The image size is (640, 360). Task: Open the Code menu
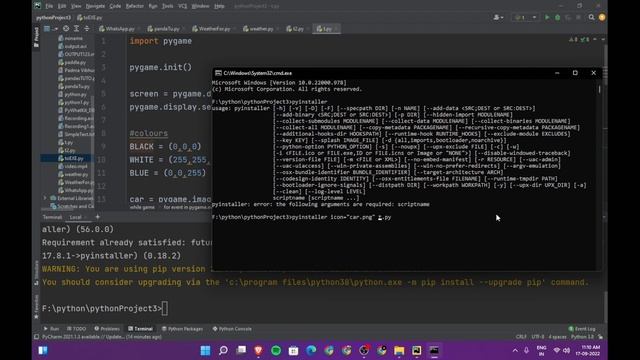[x=115, y=6]
